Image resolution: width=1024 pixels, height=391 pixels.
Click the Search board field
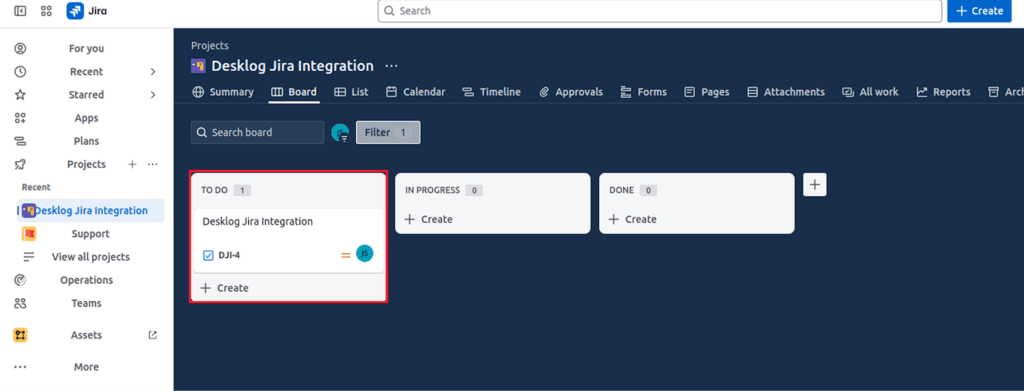click(257, 133)
